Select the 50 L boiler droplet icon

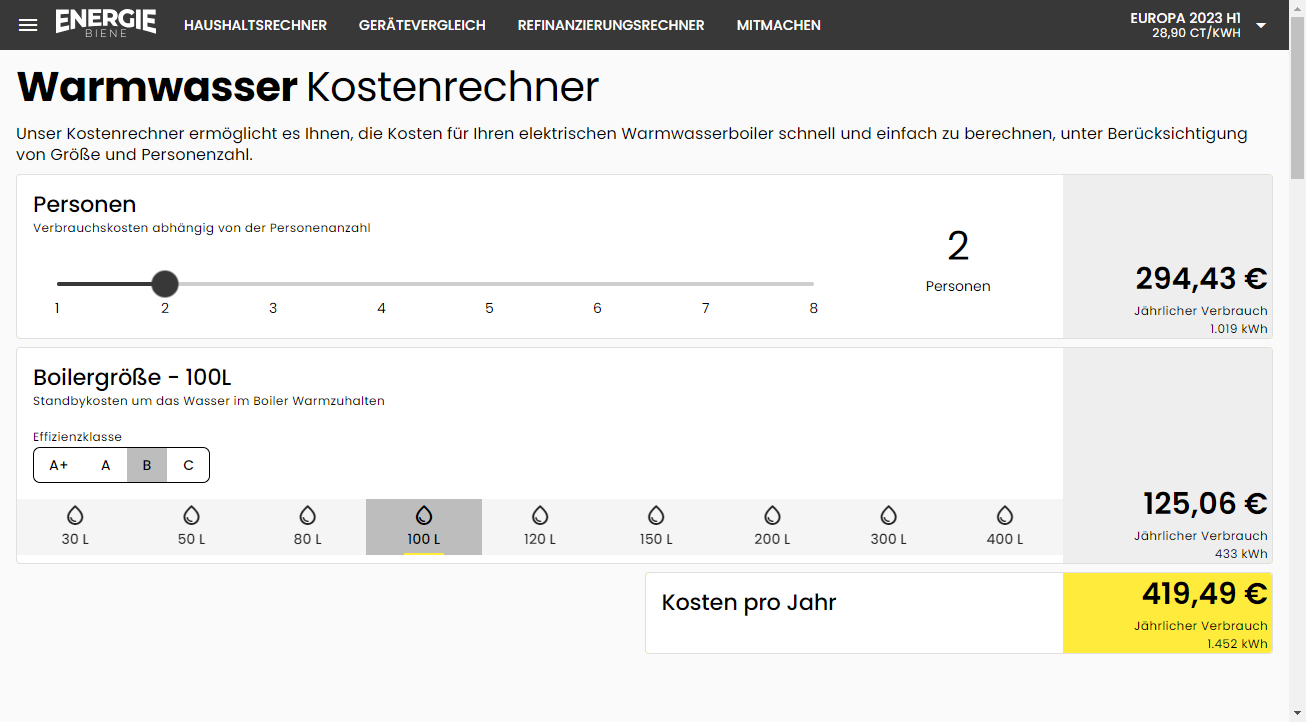[x=191, y=516]
